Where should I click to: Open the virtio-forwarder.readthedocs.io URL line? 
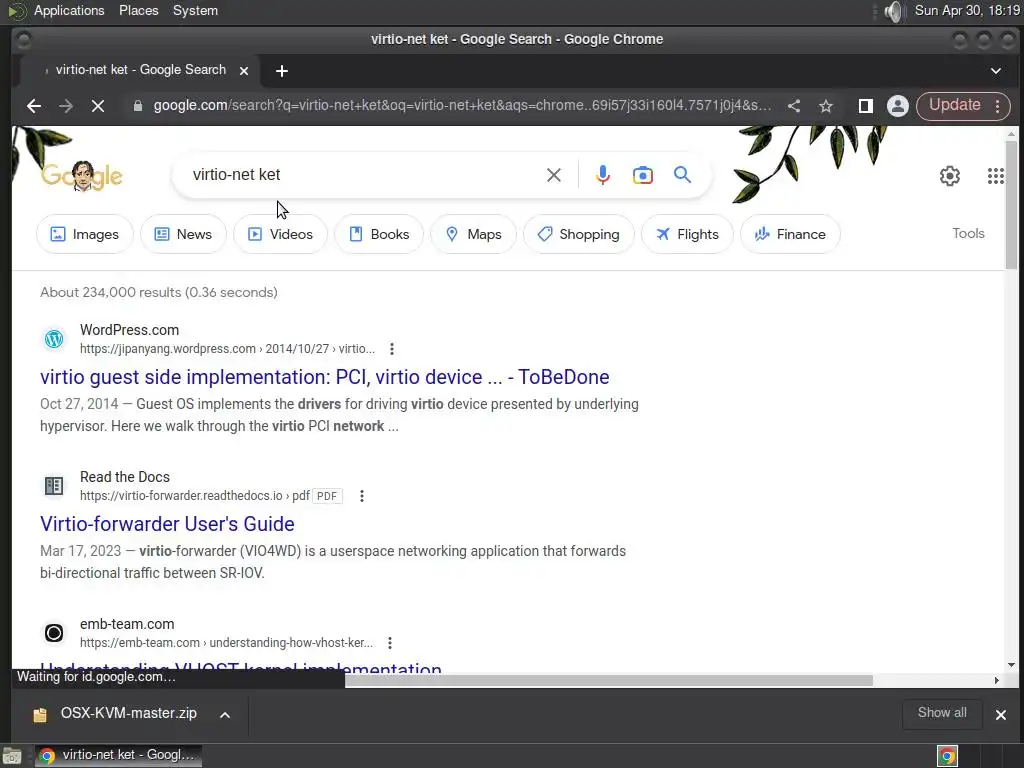(195, 496)
